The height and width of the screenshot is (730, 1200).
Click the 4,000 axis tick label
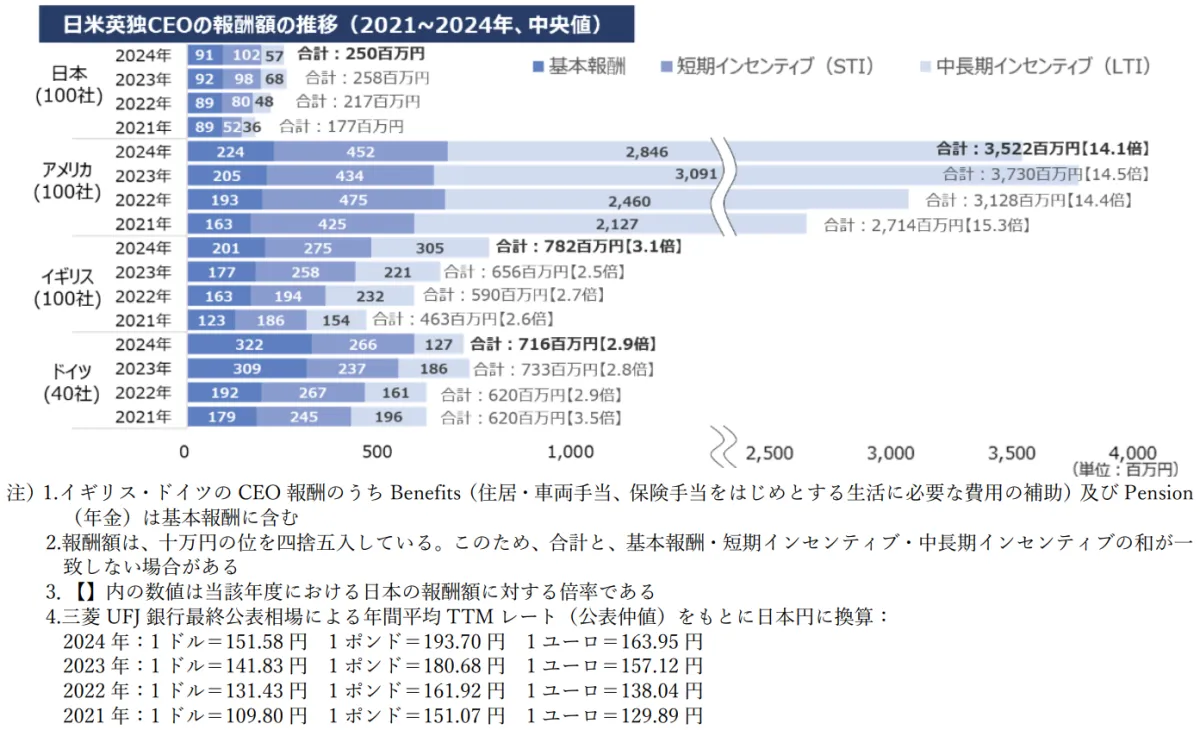(x=1134, y=452)
